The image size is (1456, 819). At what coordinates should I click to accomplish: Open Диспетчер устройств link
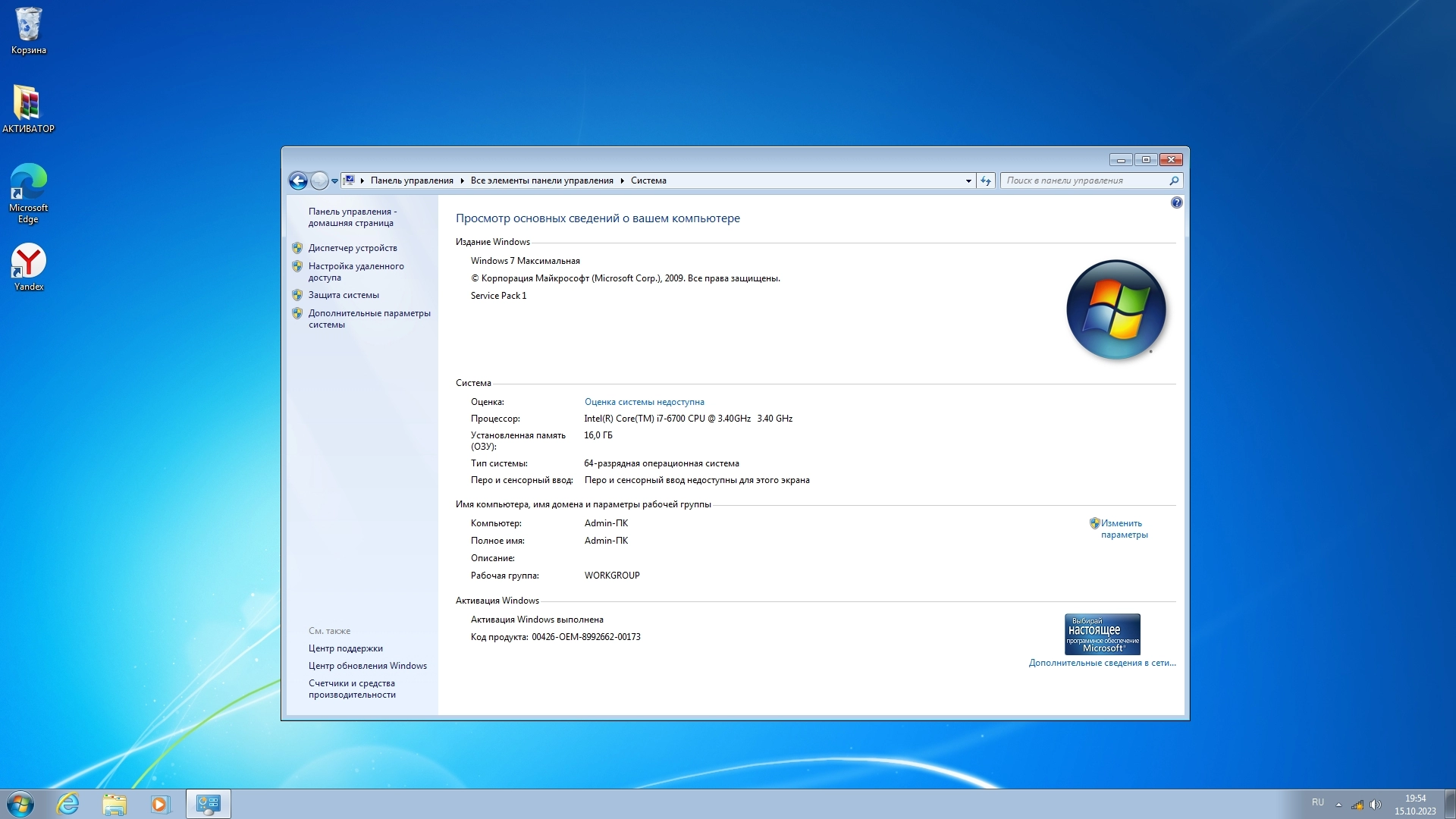tap(353, 248)
